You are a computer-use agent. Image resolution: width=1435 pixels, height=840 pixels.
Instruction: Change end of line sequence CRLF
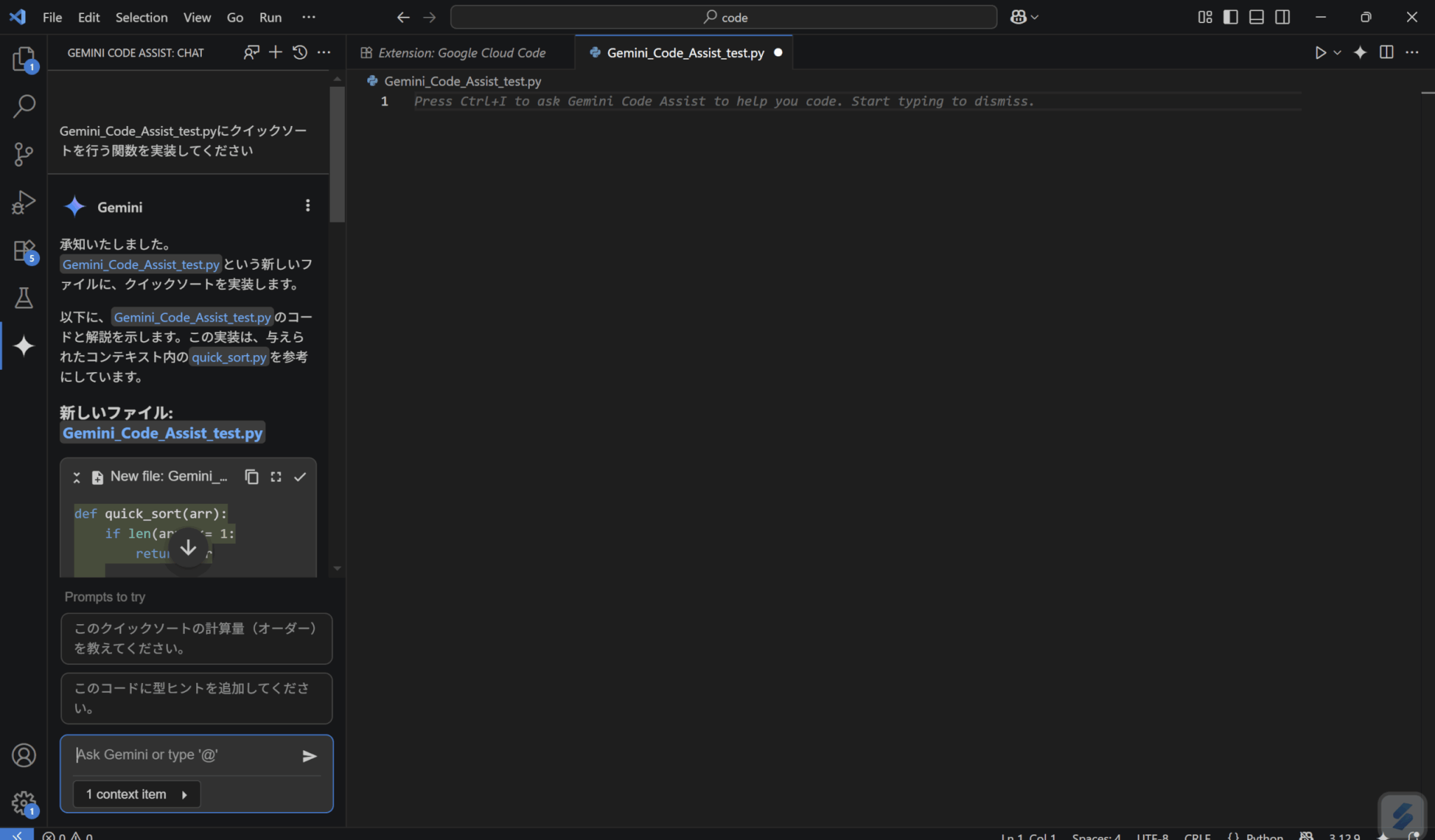[1197, 836]
